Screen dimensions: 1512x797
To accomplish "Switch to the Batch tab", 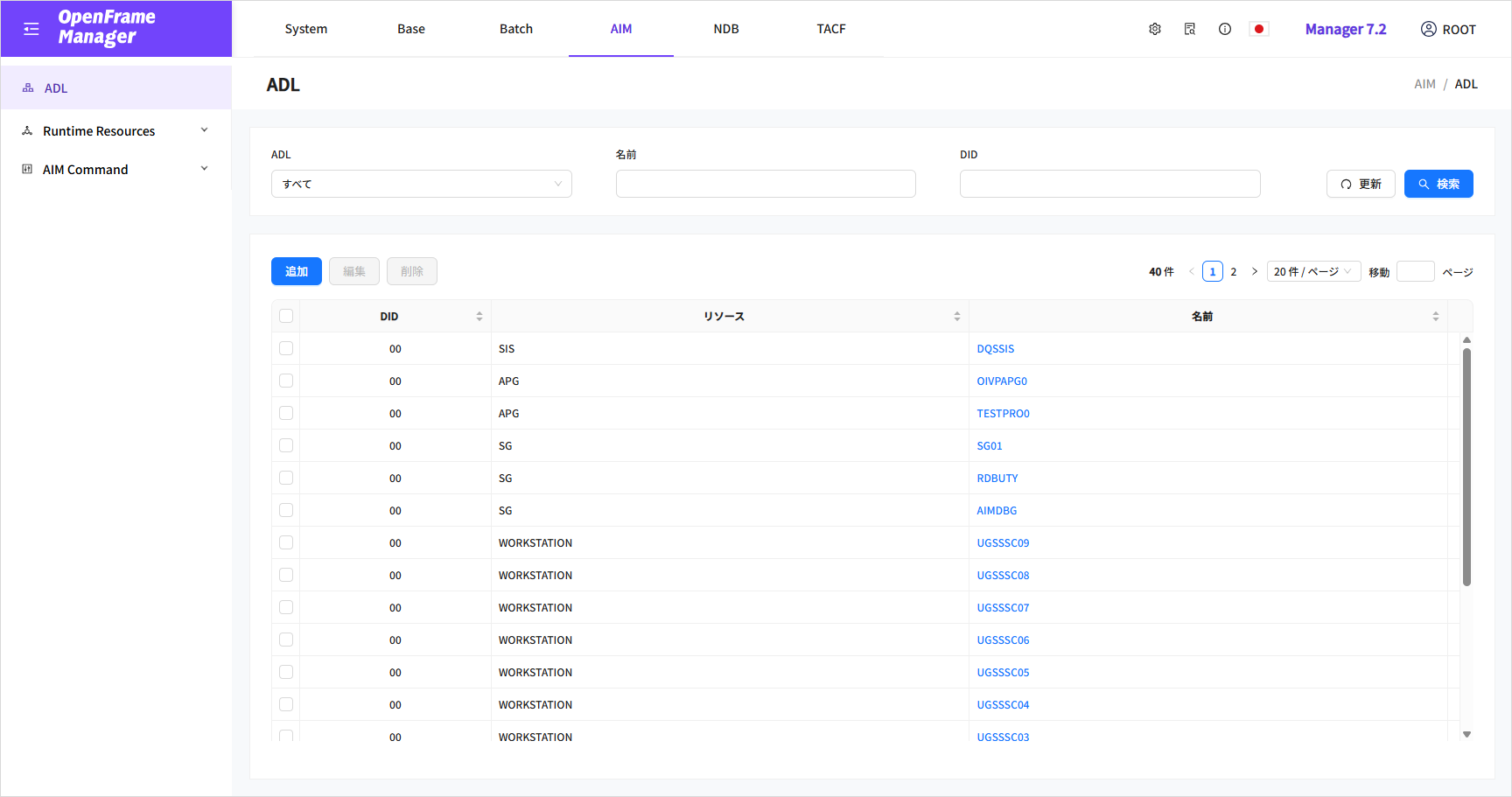I will pyautogui.click(x=516, y=29).
